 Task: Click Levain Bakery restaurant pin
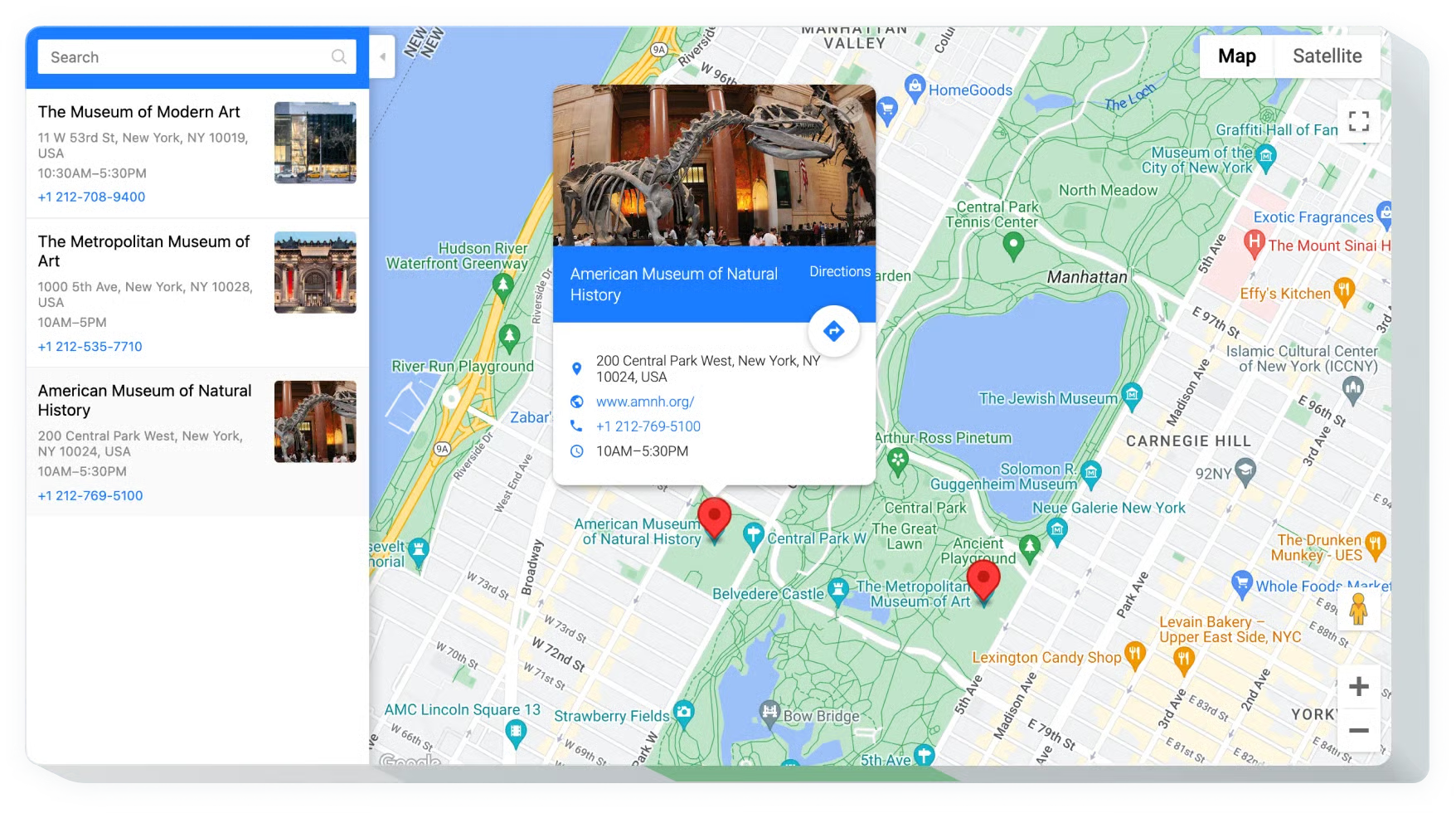tap(1184, 660)
